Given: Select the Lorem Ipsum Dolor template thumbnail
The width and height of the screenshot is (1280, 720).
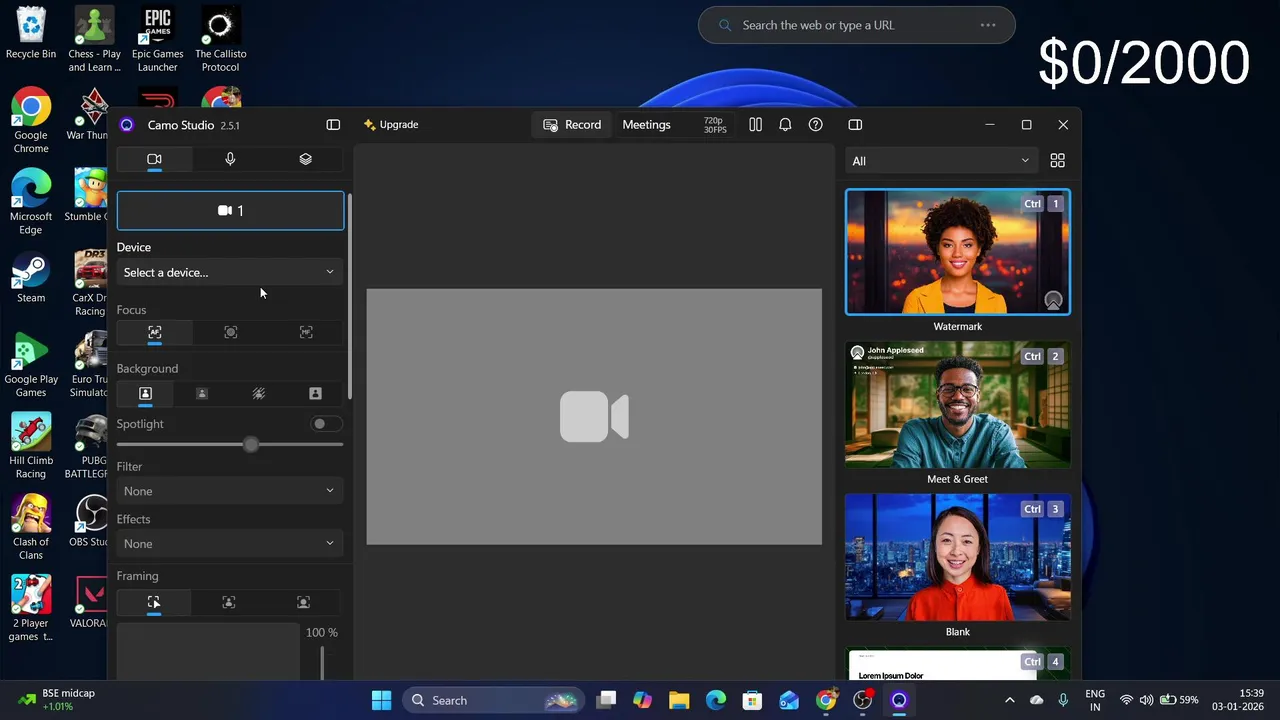Looking at the screenshot, I should click(x=958, y=664).
